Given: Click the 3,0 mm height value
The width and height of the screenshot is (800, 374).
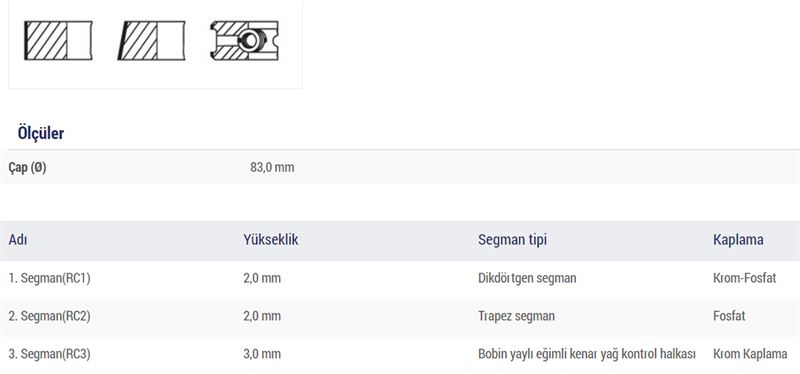Looking at the screenshot, I should coord(262,354).
